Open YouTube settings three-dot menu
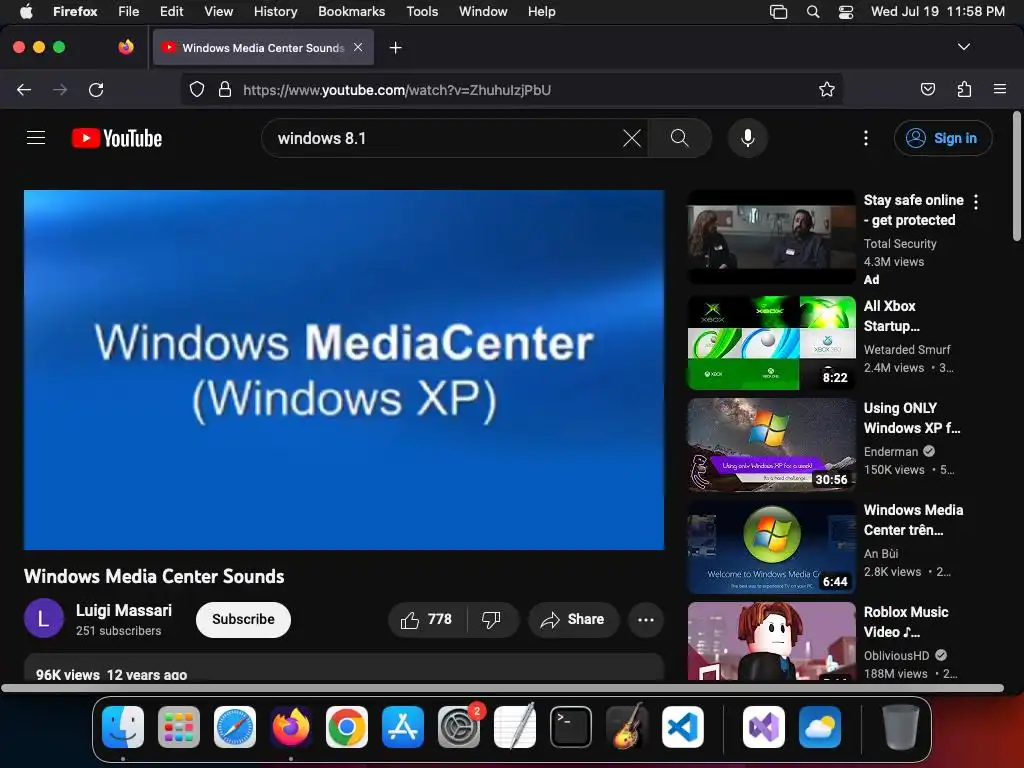 pos(866,138)
